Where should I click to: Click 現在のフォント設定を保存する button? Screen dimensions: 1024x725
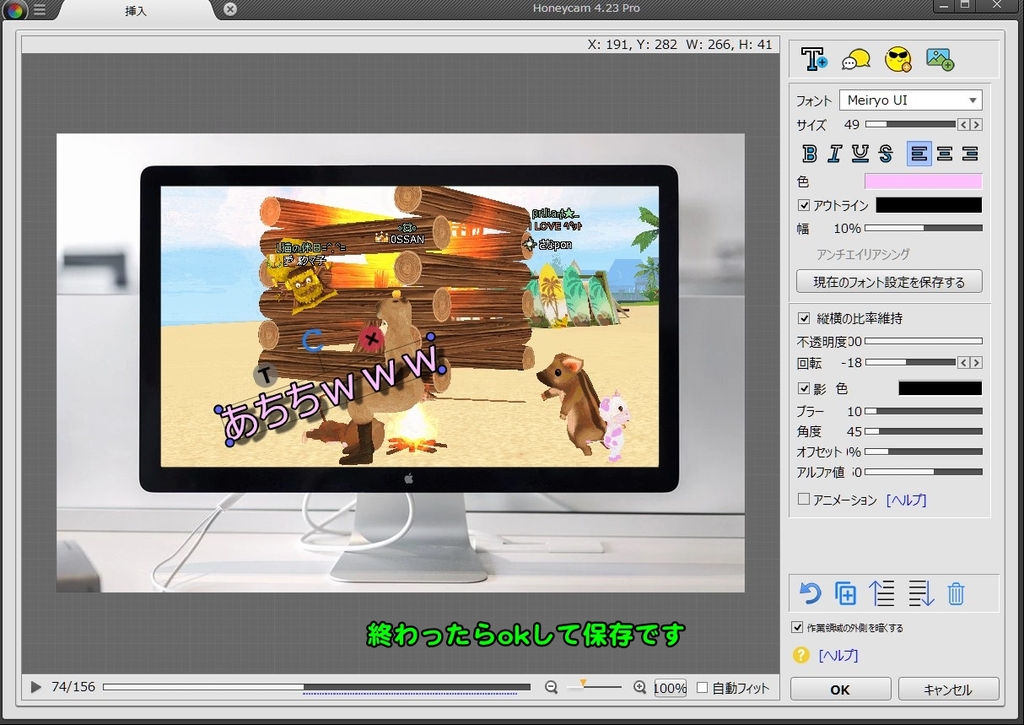click(889, 282)
